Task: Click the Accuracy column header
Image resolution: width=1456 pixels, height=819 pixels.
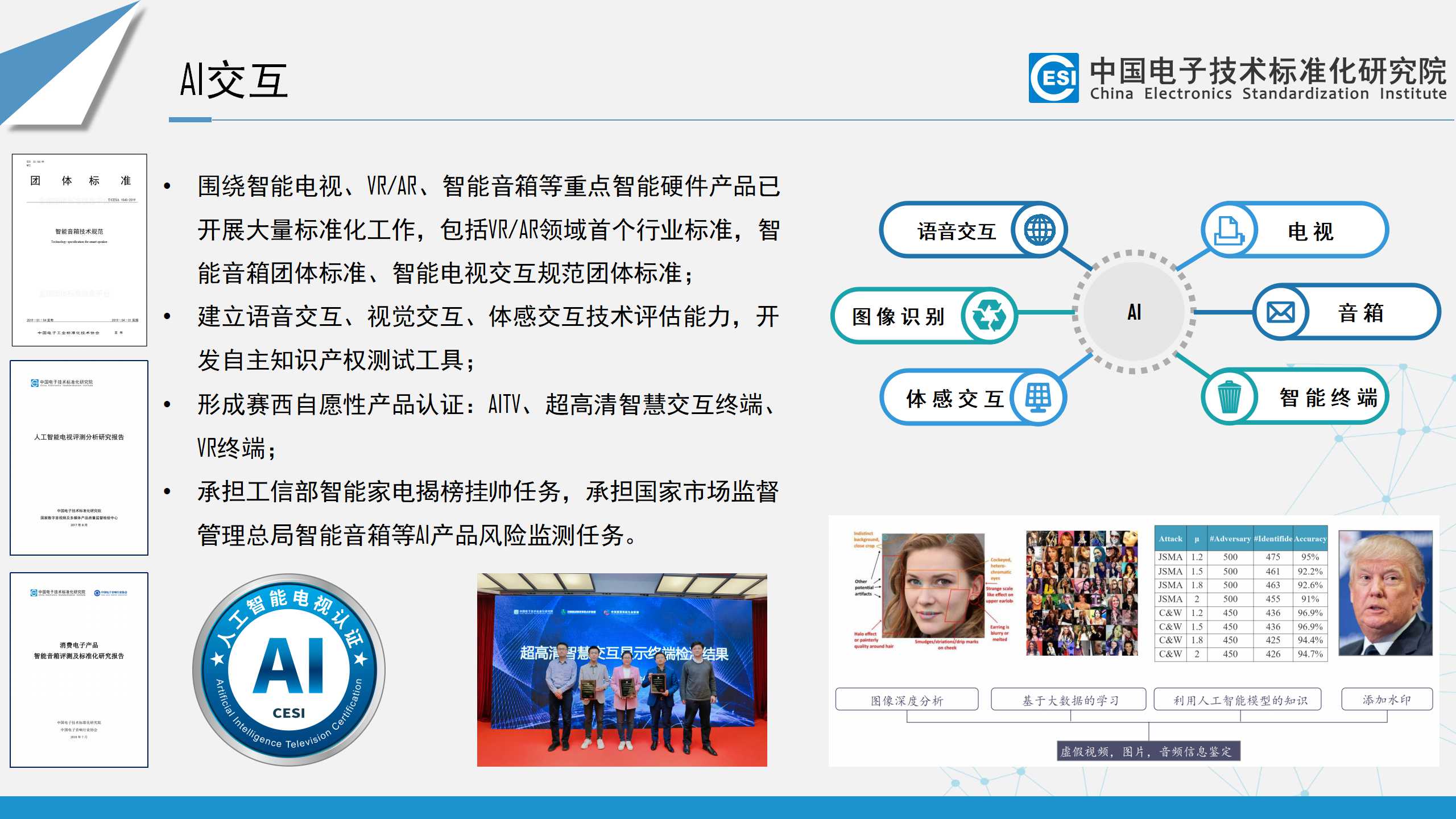Action: 1310,539
